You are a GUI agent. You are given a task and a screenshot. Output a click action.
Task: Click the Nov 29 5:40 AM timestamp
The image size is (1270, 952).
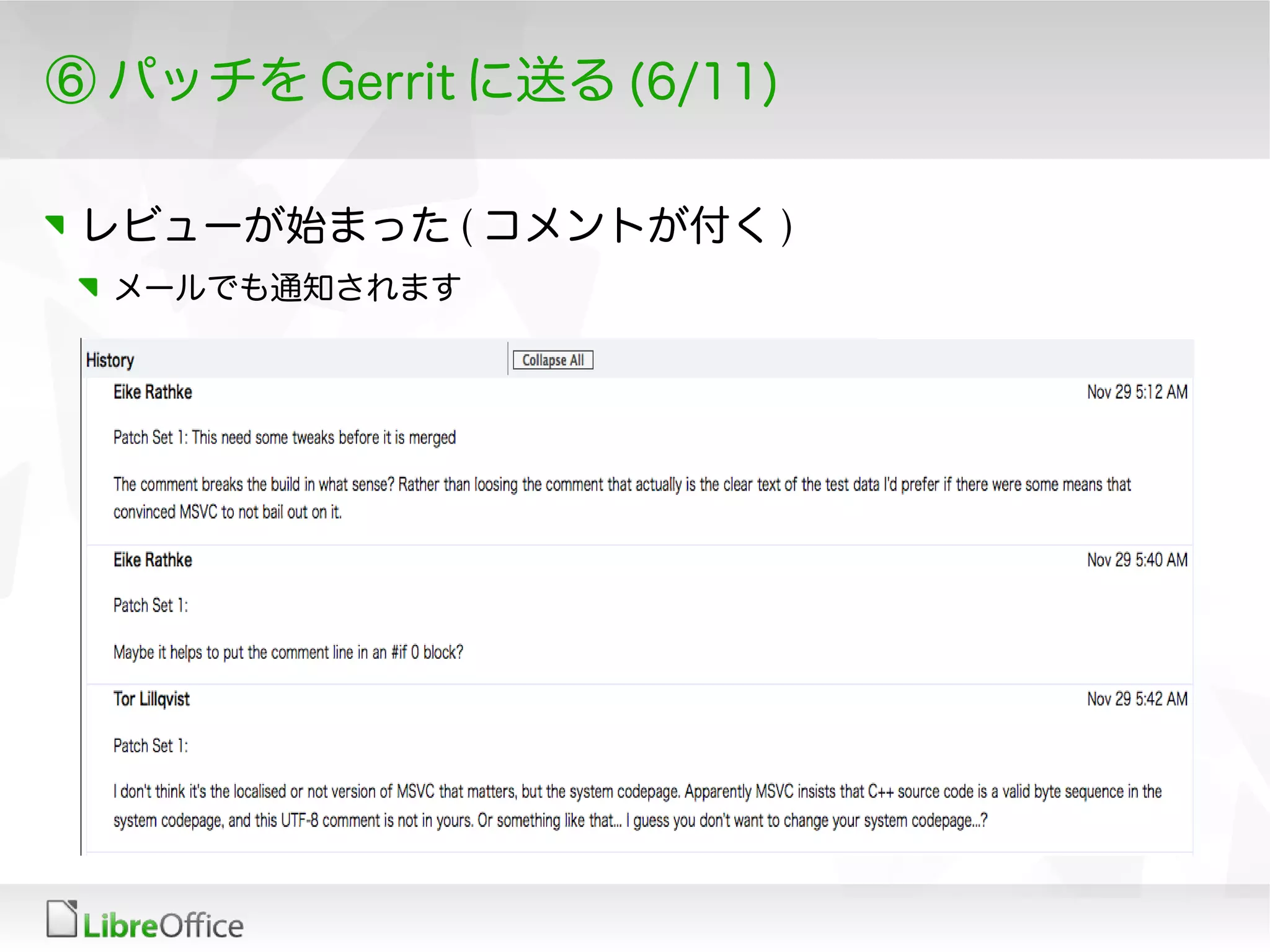click(x=1137, y=560)
